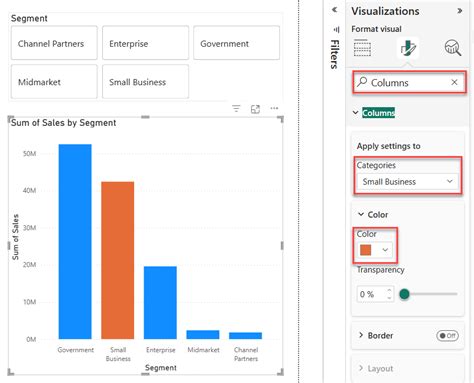Screen dimensions: 474x383
Task: Open the Categories Small Business dropdown
Action: pos(407,182)
